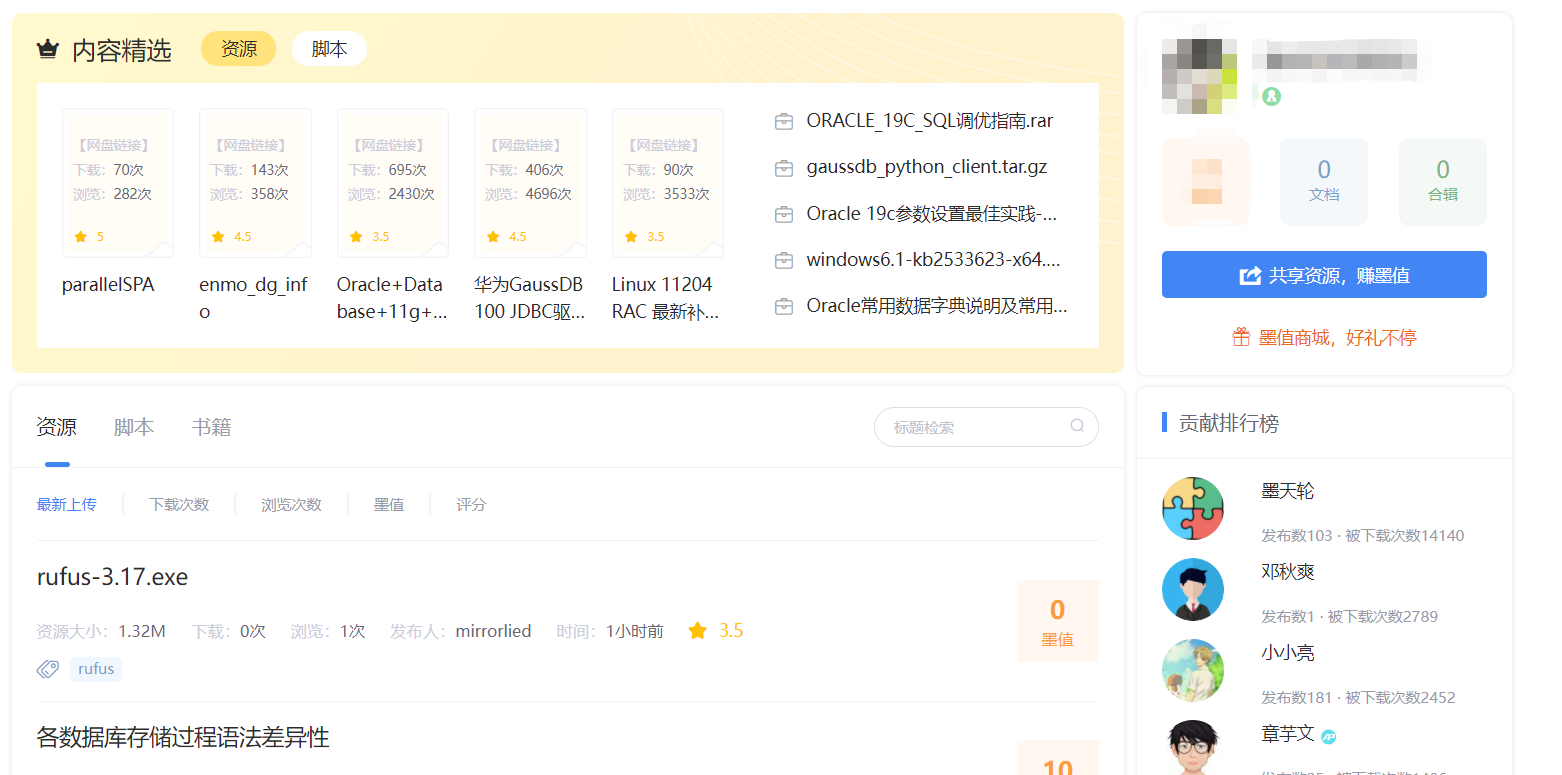The width and height of the screenshot is (1562, 775).
Task: Click the share icon on 共享资源 button
Action: 1250,275
